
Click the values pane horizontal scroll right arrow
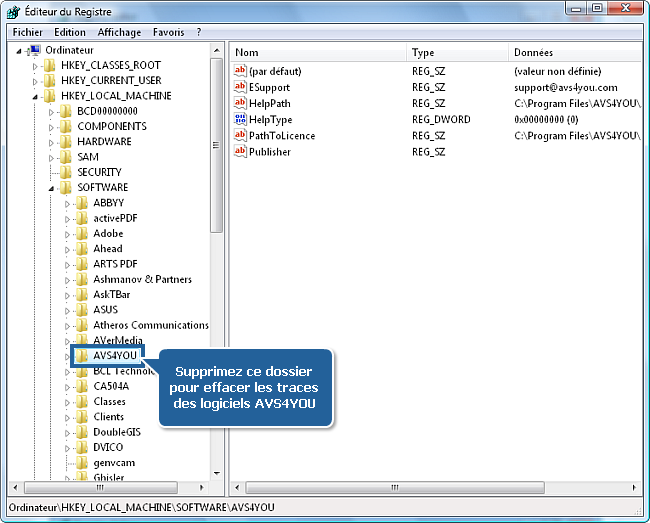pyautogui.click(x=635, y=488)
